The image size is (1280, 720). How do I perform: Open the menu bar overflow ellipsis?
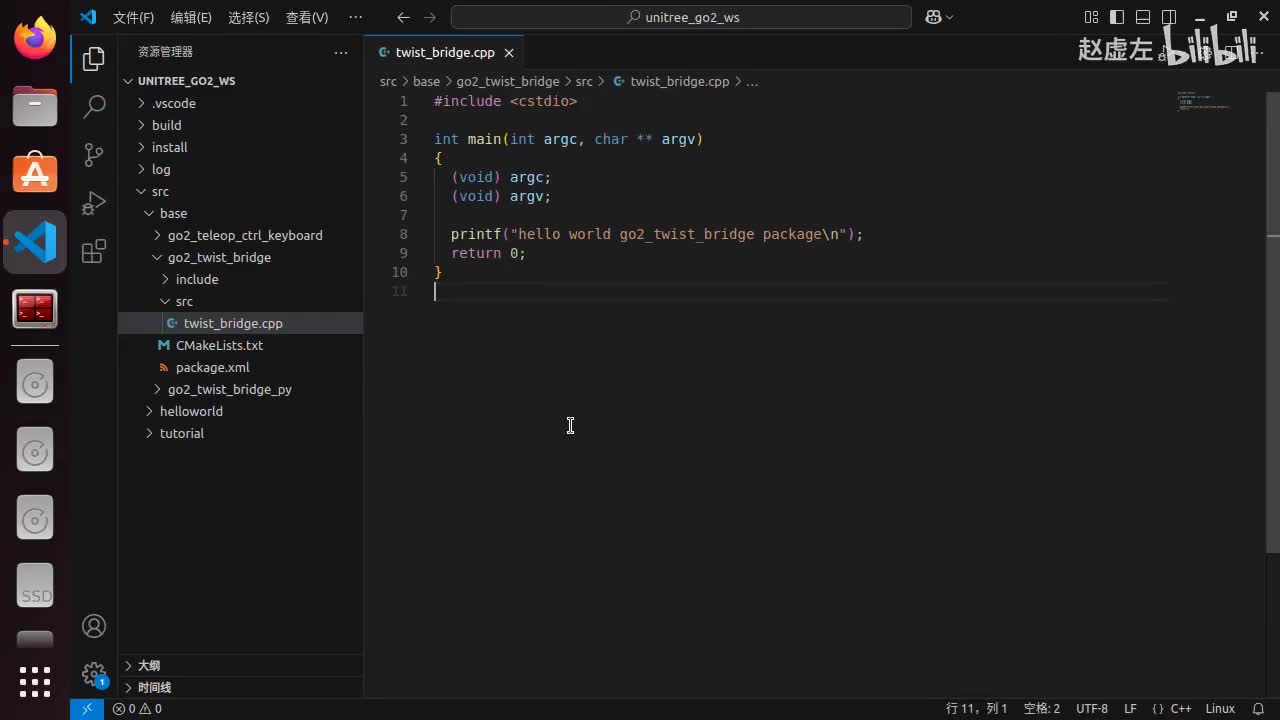coord(355,17)
